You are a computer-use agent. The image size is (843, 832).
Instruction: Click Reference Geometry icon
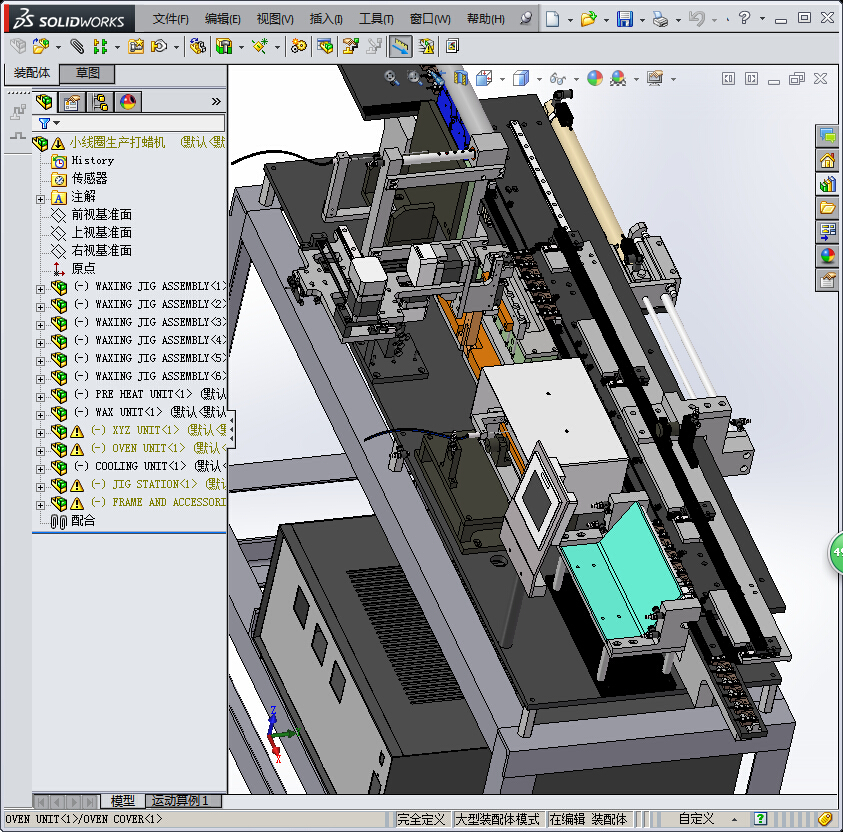pyautogui.click(x=260, y=46)
